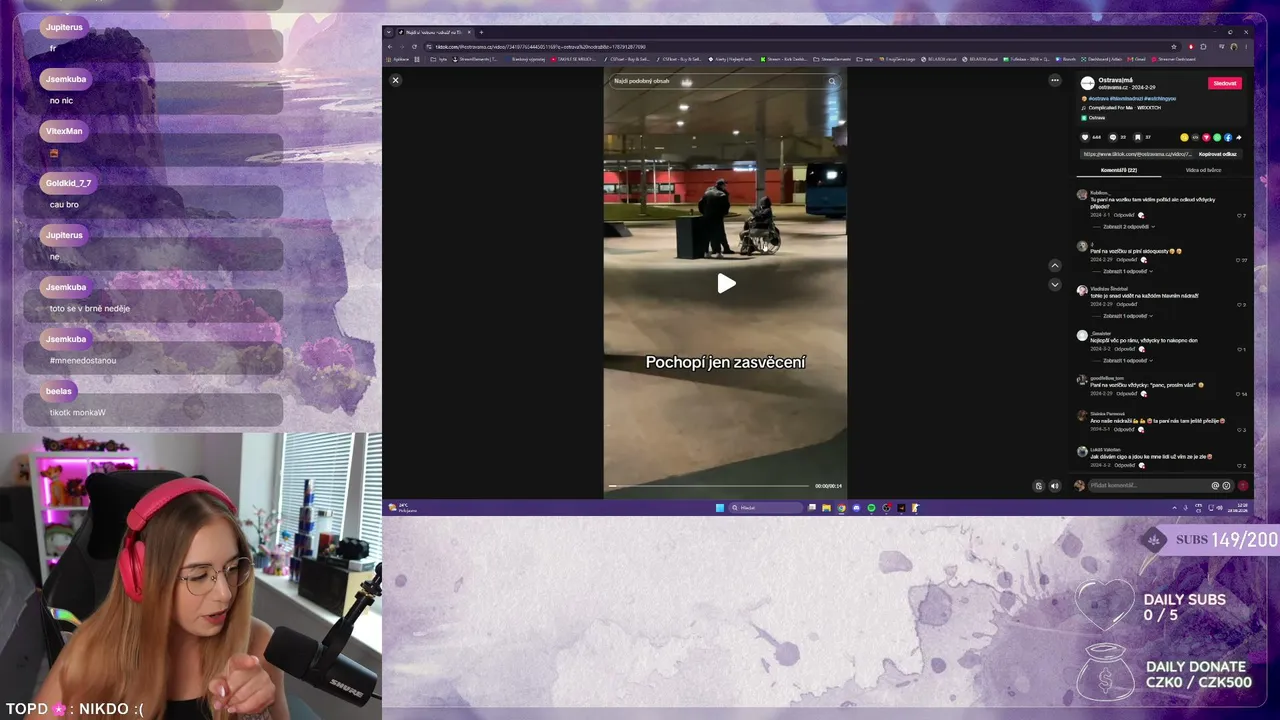Close the TikTok video viewer

[395, 80]
